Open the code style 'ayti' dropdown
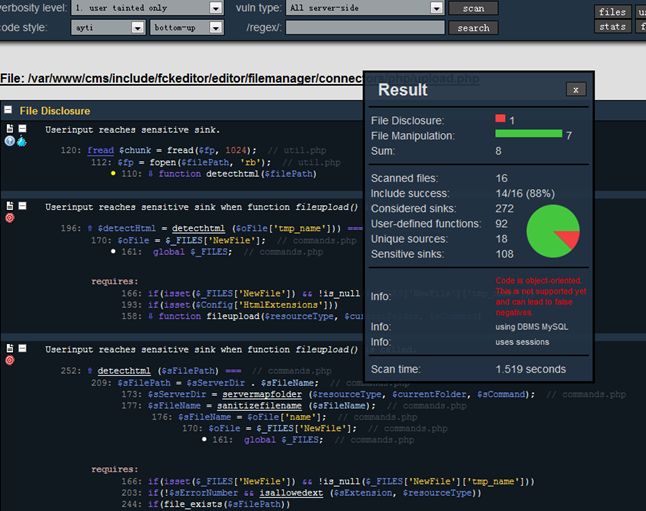The height and width of the screenshot is (511, 646). pos(108,28)
